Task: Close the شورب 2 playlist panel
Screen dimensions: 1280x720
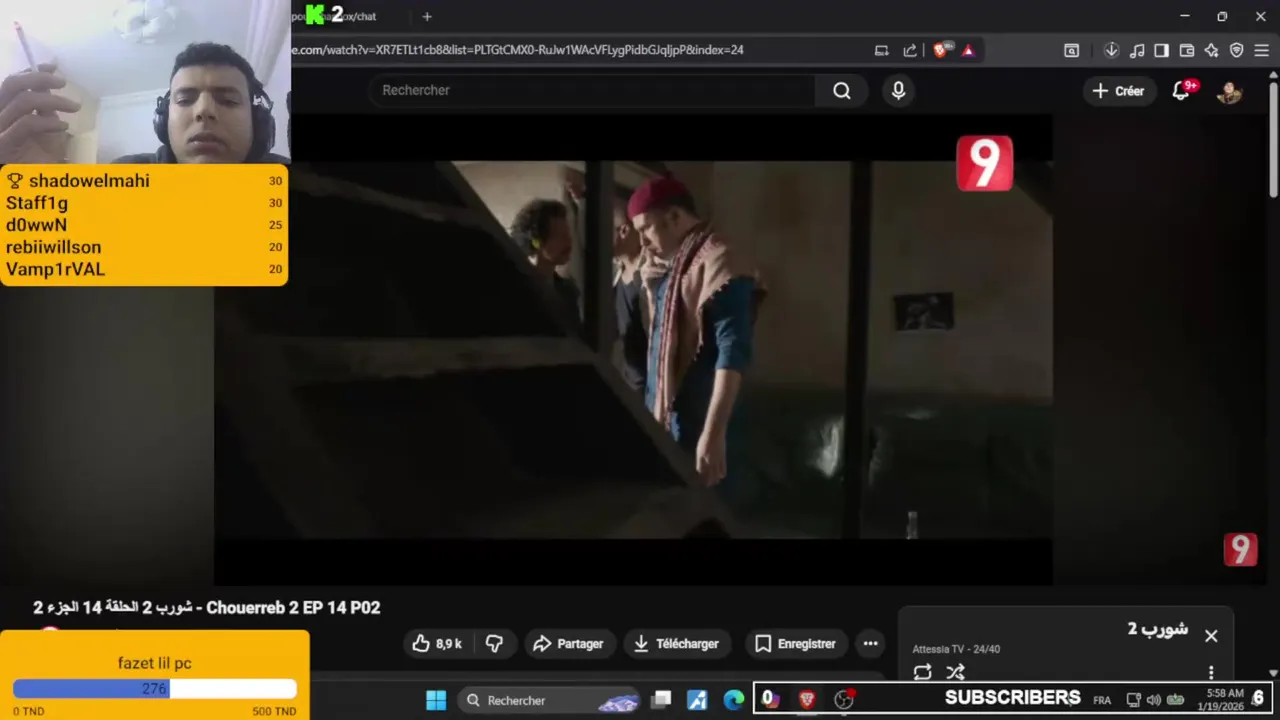Action: [x=1211, y=636]
